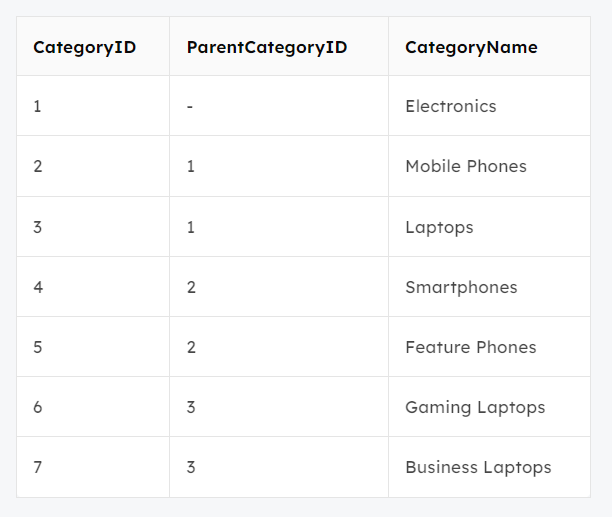Image resolution: width=612 pixels, height=517 pixels.
Task: Click the ParentCategoryID cell in Smartphones row
Action: (x=191, y=287)
